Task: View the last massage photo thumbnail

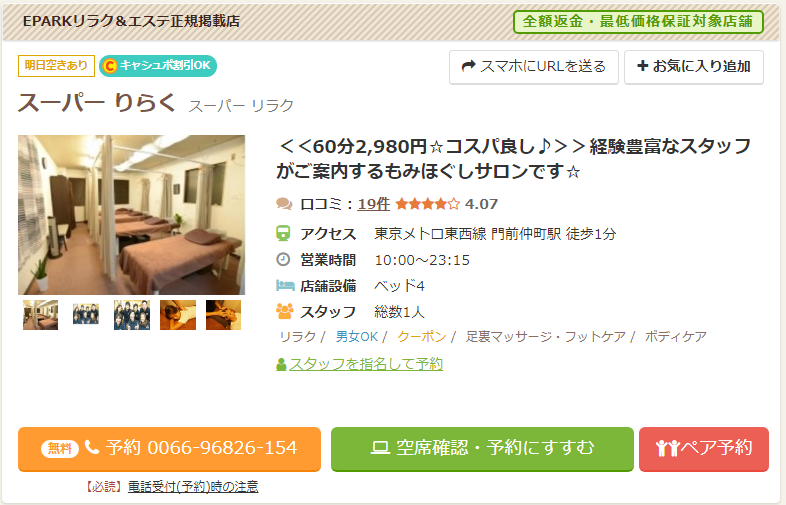Action: [x=224, y=314]
